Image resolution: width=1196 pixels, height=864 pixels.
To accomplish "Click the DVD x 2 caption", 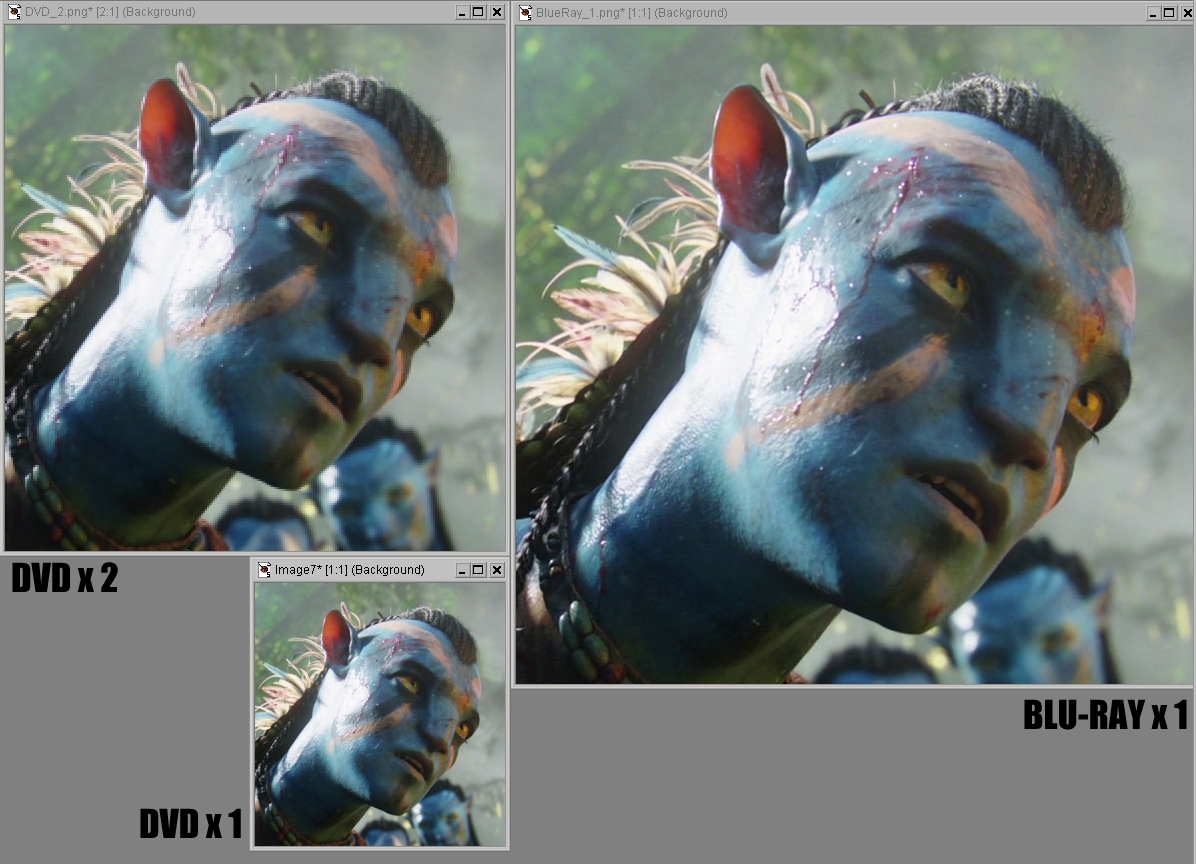I will pyautogui.click(x=65, y=578).
